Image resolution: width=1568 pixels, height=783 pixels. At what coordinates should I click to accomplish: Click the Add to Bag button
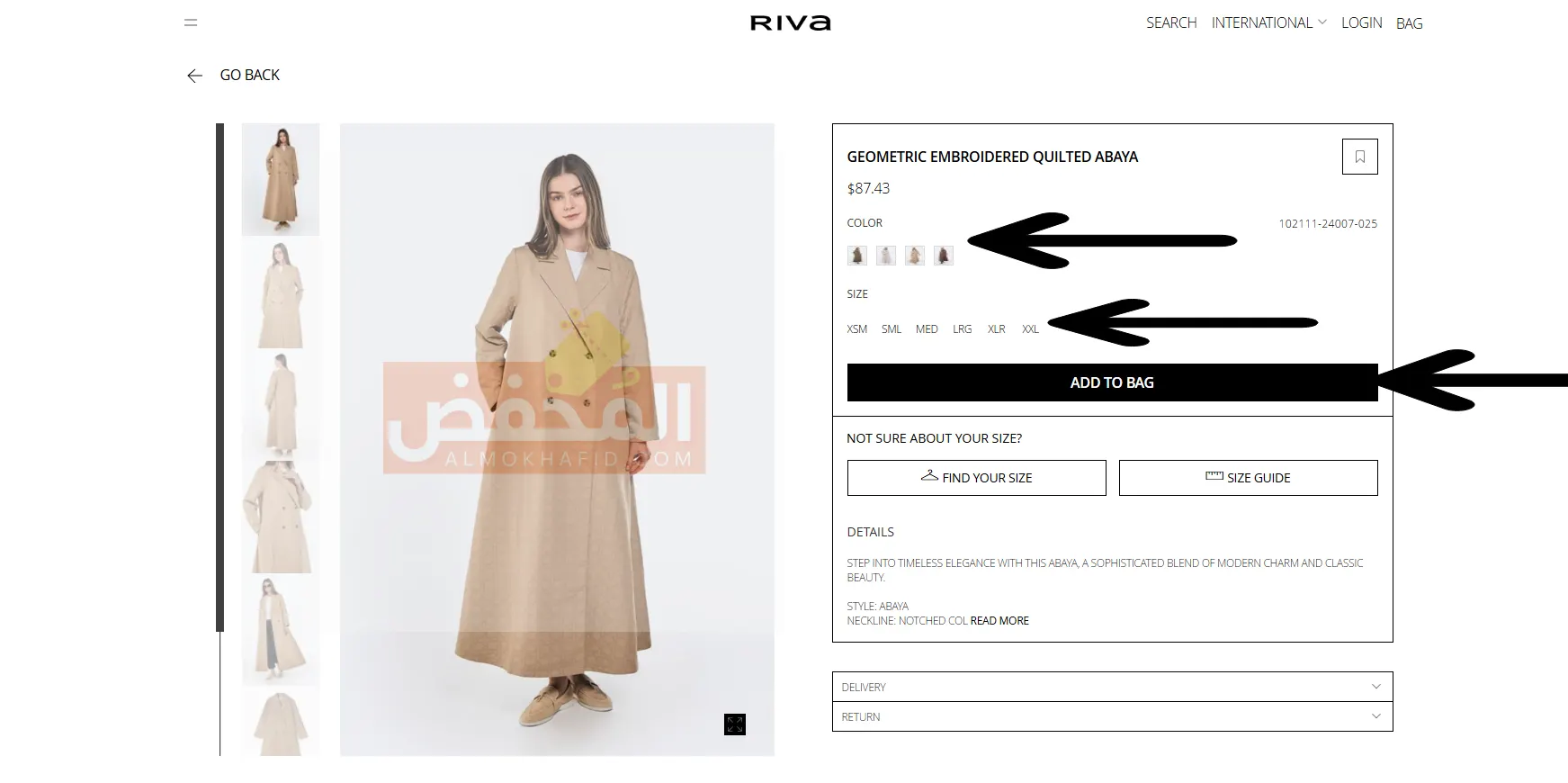click(1112, 382)
